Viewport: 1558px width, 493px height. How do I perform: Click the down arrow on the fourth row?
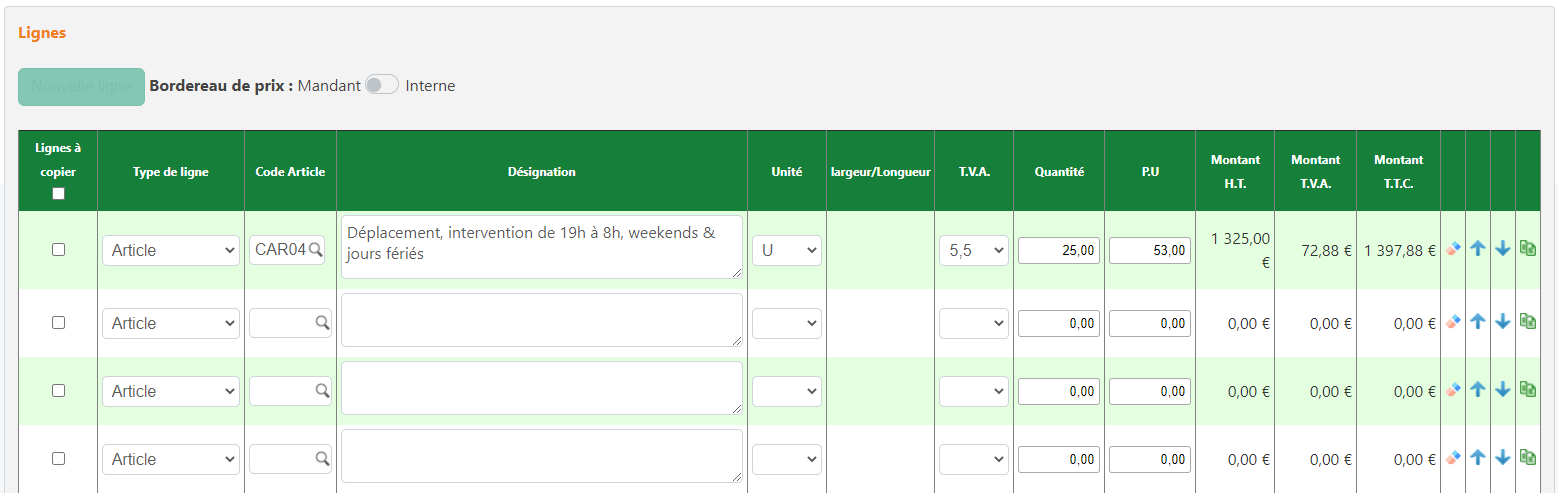coord(1502,457)
